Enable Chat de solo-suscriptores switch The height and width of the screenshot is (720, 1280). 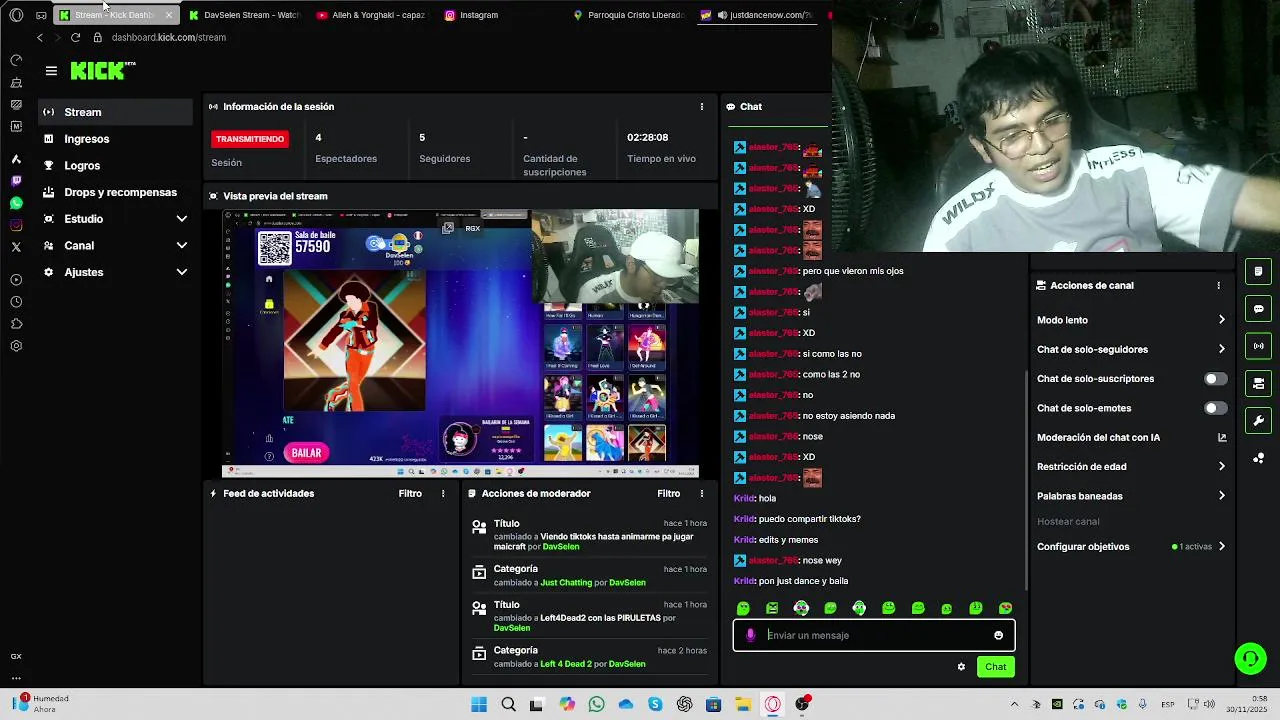(1215, 379)
